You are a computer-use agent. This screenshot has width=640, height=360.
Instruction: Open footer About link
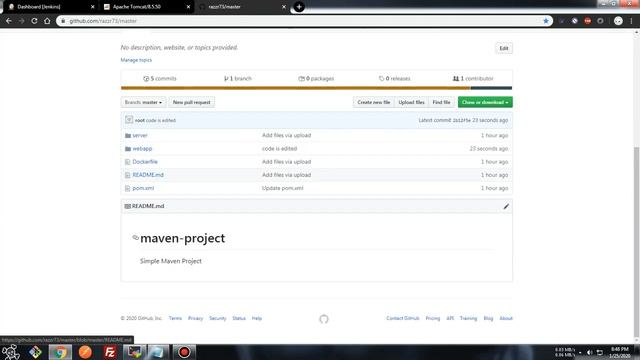click(506, 318)
